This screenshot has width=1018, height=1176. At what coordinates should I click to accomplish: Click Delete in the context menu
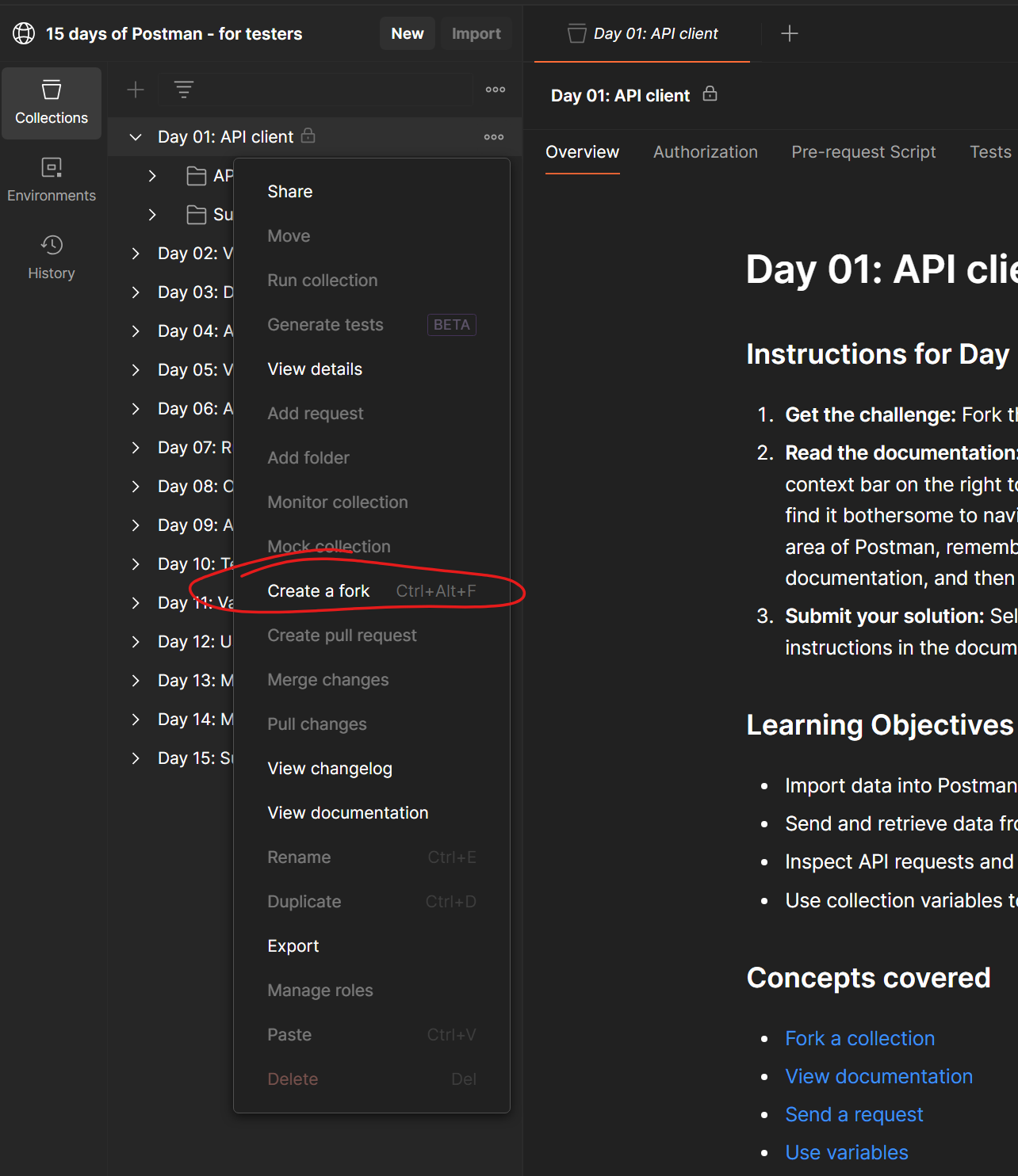click(x=372, y=1079)
